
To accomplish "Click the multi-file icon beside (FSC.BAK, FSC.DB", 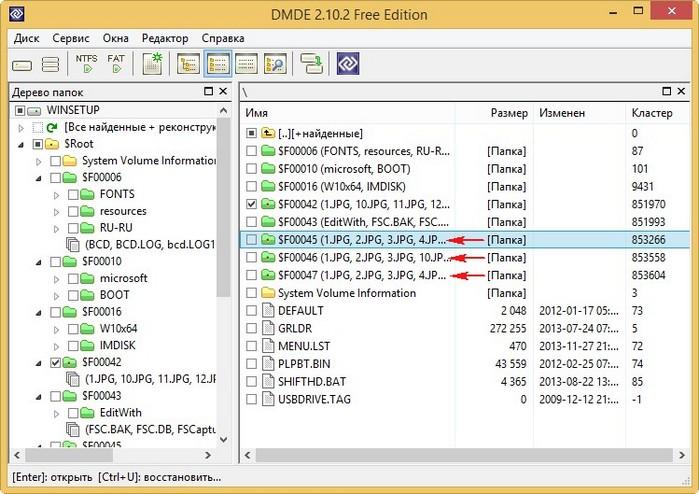I will 73,429.
